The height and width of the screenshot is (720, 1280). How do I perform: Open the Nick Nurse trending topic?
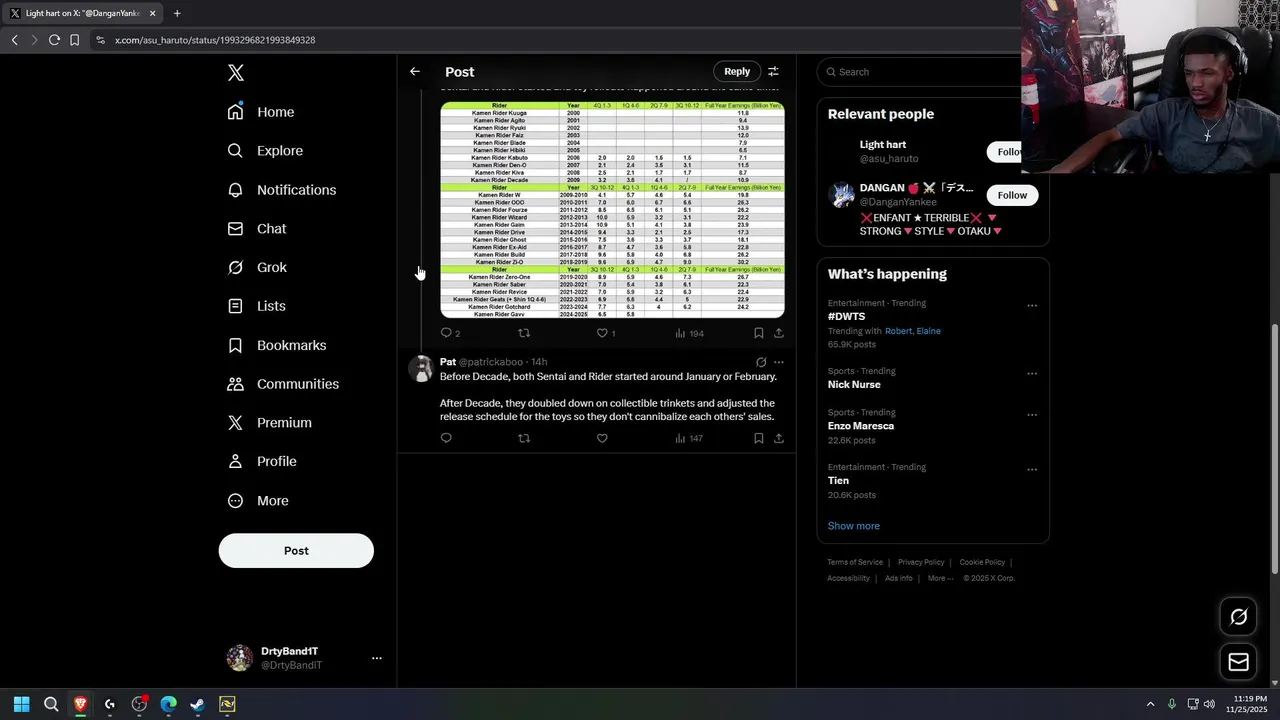click(854, 385)
